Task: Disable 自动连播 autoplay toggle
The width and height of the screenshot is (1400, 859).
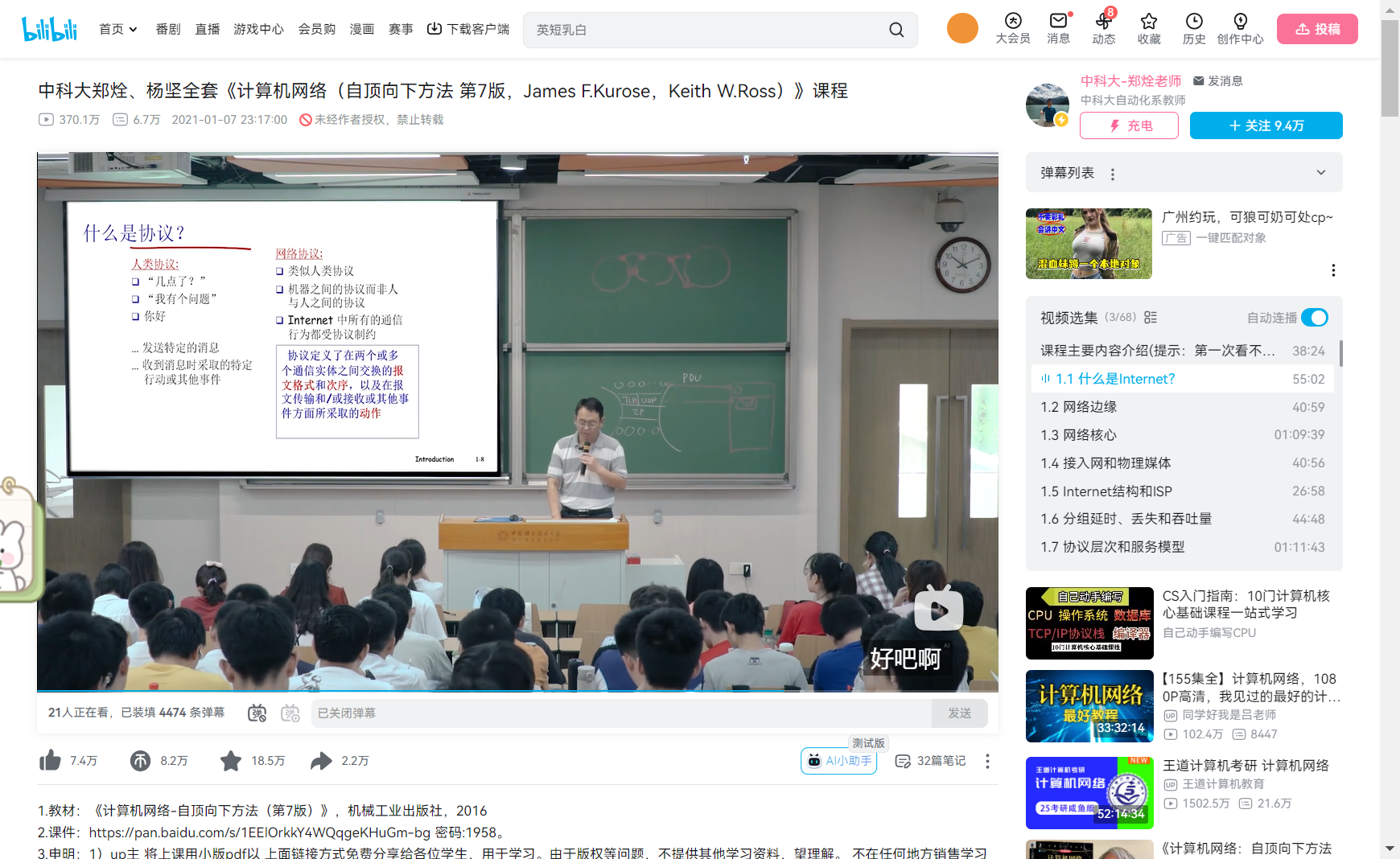Action: (1315, 318)
